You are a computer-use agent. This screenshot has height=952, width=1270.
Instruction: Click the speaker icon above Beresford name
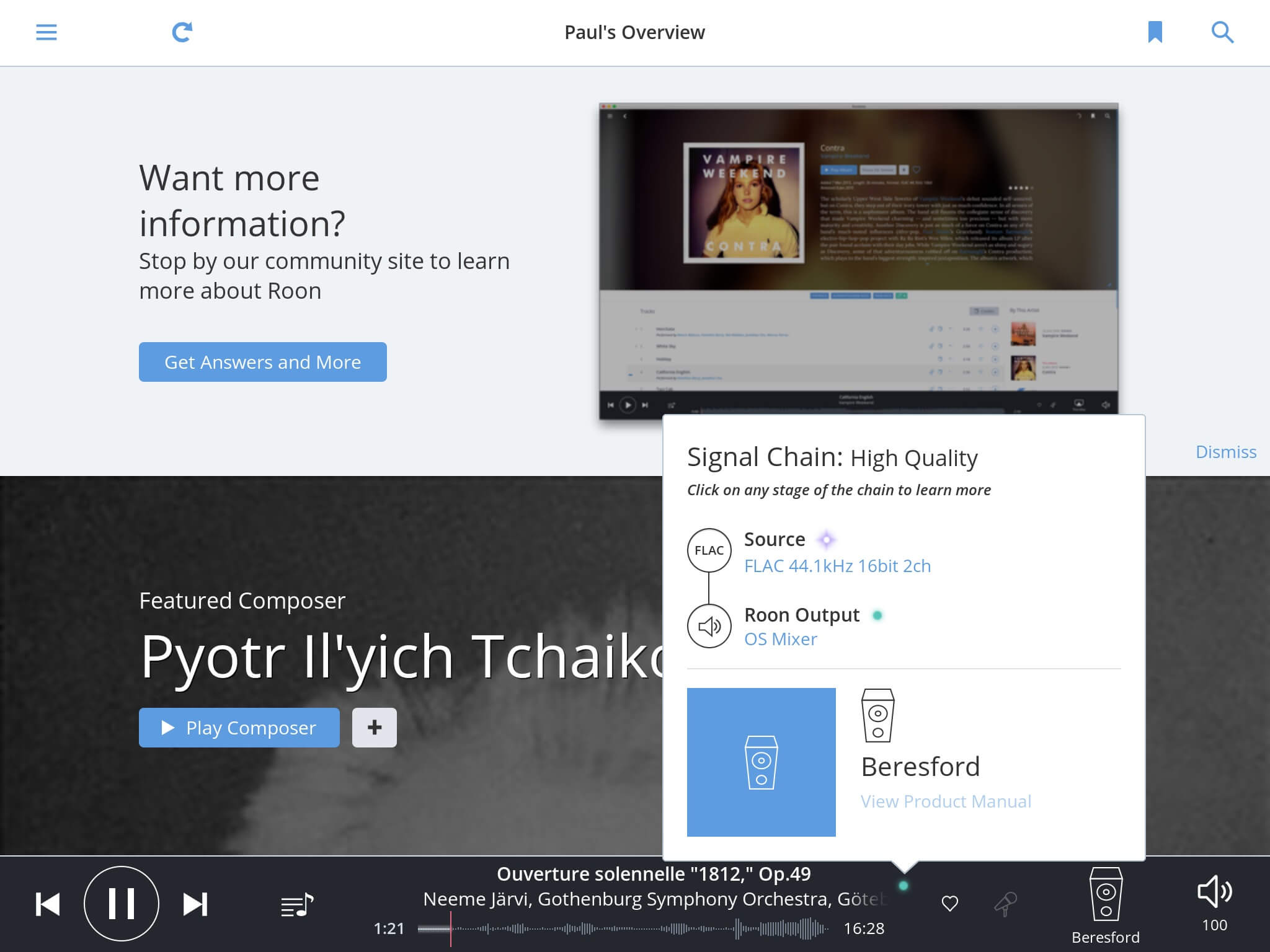878,715
